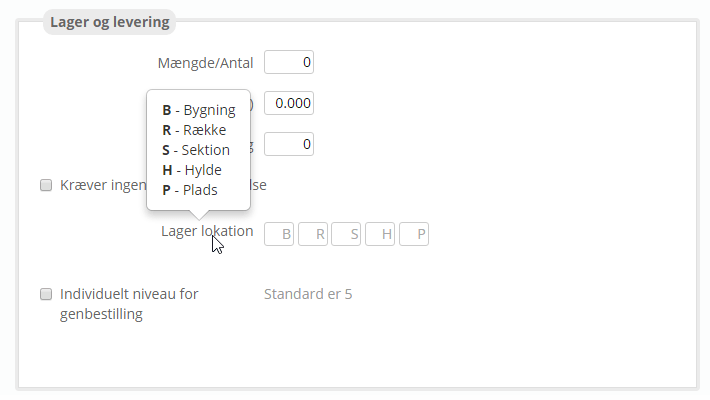The height and width of the screenshot is (400, 710).
Task: Click the Mængde/Antal quantity input field
Action: coord(289,62)
